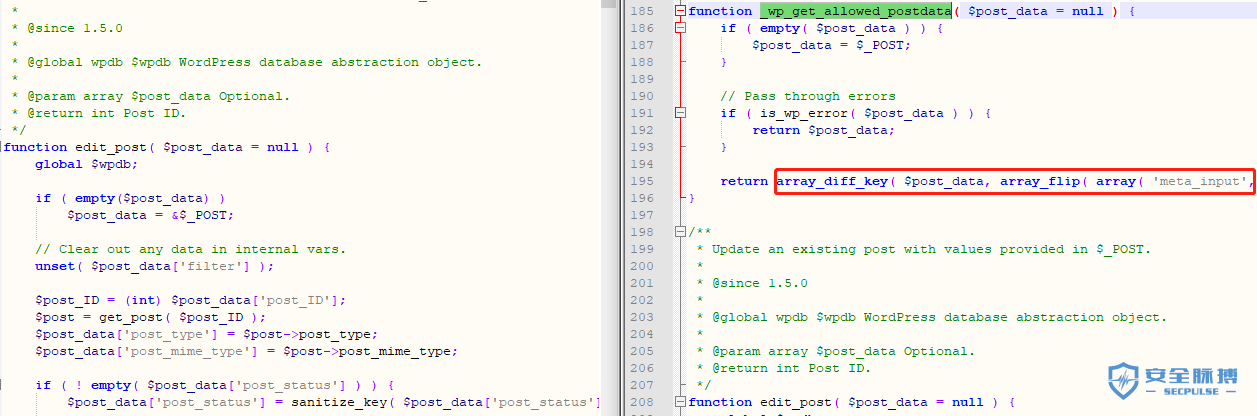Click 'function edit_post' on line 208 of the right pane
The height and width of the screenshot is (416, 1257).
tap(764, 402)
